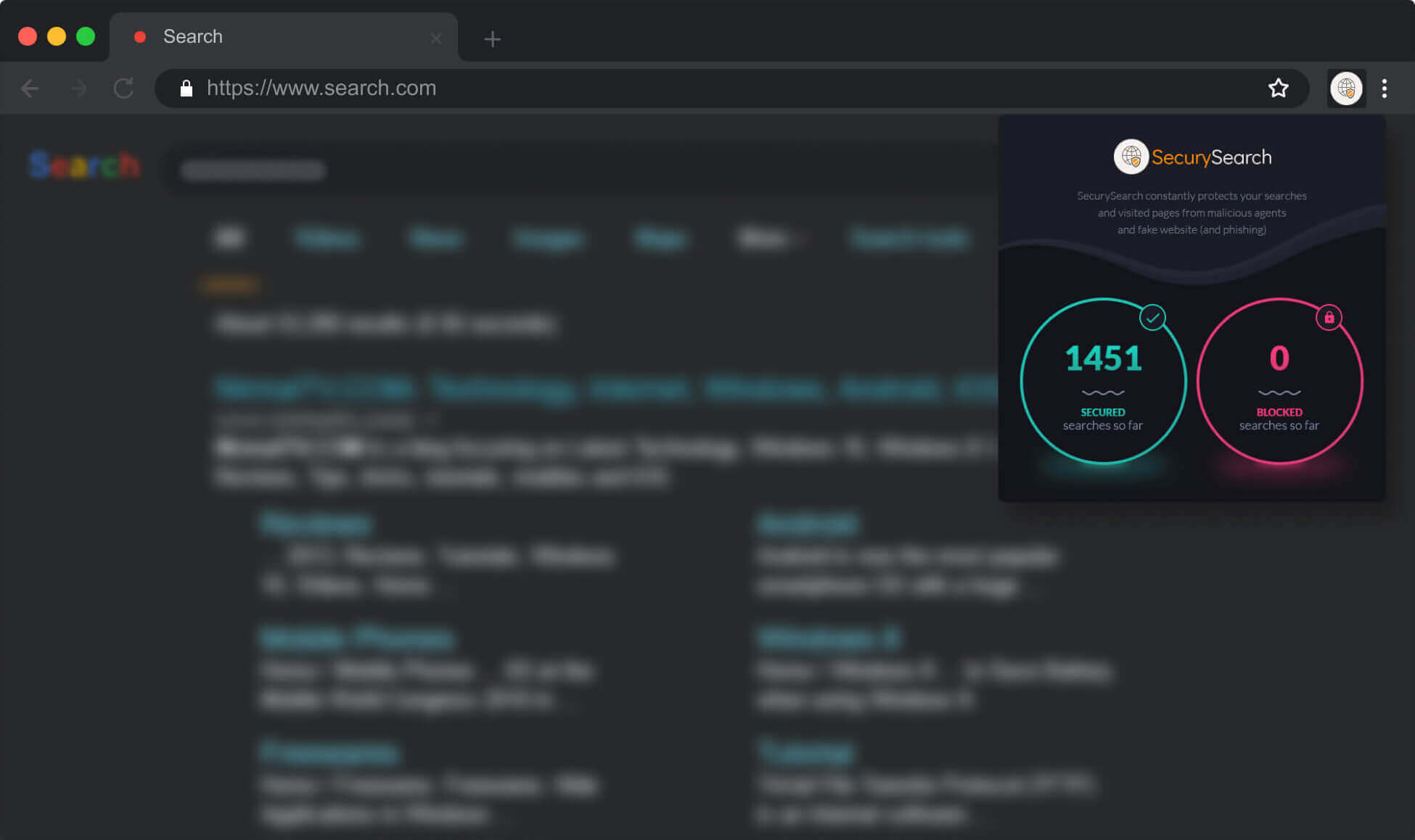The width and height of the screenshot is (1415, 840).
Task: Click the SECURED label in teal circle
Action: 1103,412
